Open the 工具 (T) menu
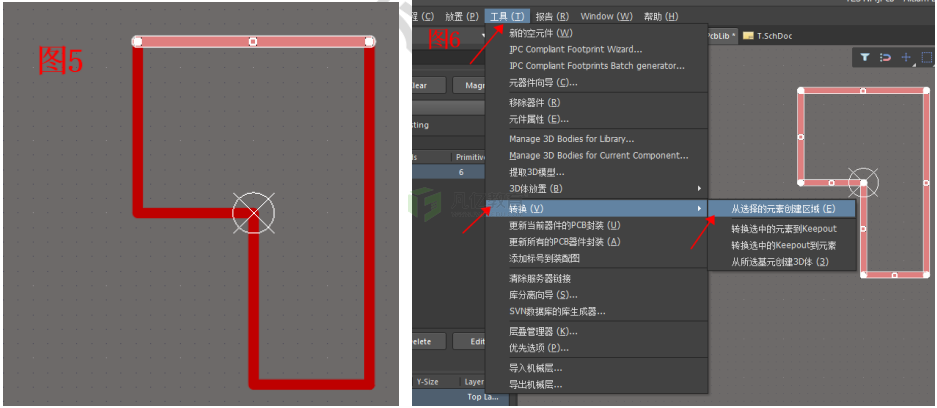The height and width of the screenshot is (408, 937). click(x=506, y=16)
